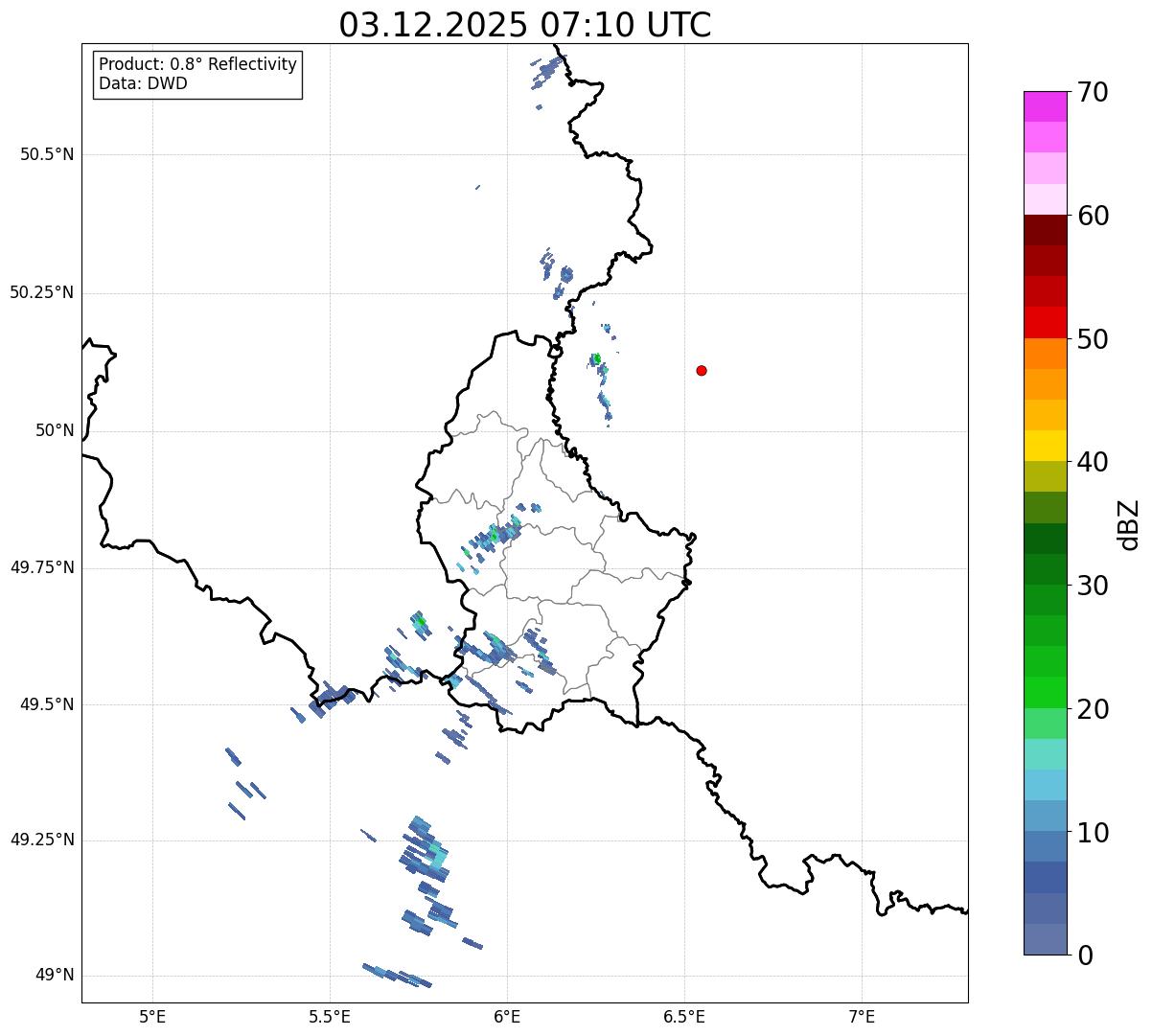The width and height of the screenshot is (1152, 1036).
Task: Click the 7°E longitude label
Action: (x=862, y=1016)
